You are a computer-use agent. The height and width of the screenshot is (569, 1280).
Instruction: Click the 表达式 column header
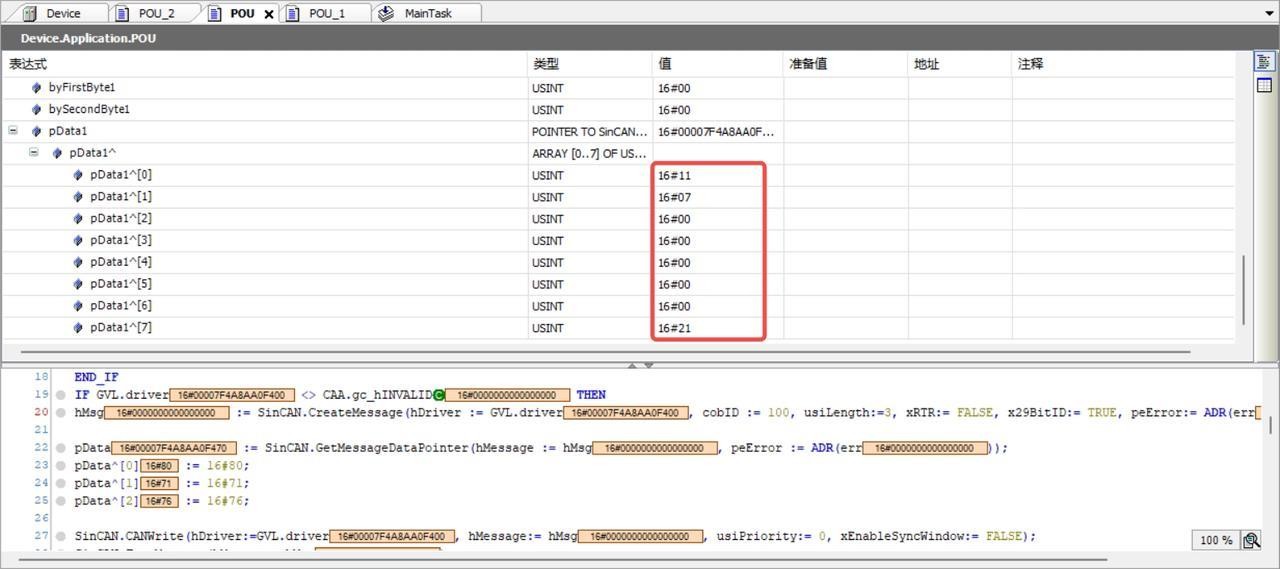pyautogui.click(x=28, y=64)
